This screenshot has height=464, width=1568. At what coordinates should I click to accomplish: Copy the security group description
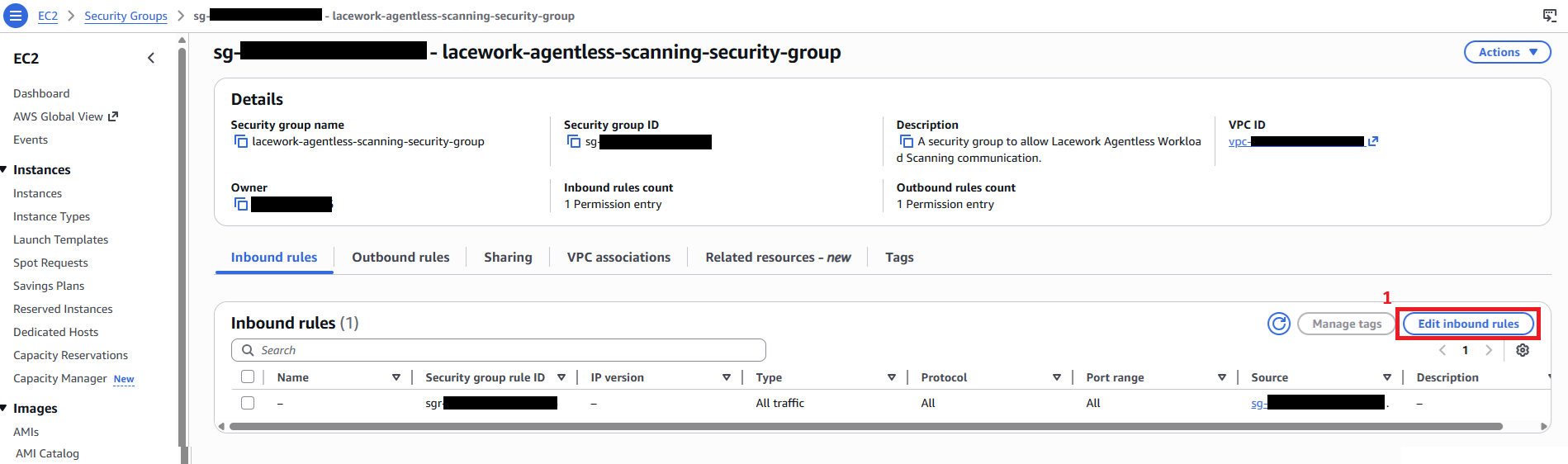(907, 142)
